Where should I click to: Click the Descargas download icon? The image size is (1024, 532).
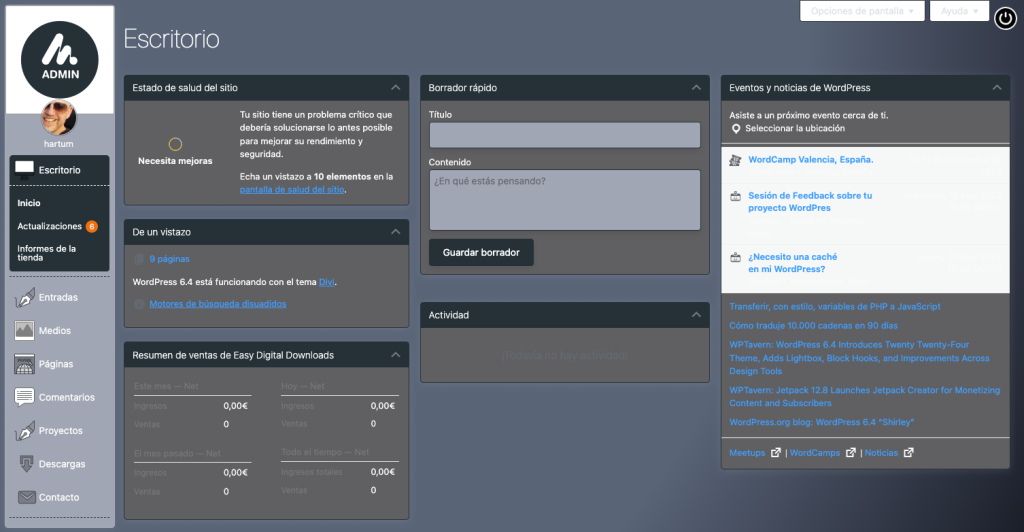point(25,464)
